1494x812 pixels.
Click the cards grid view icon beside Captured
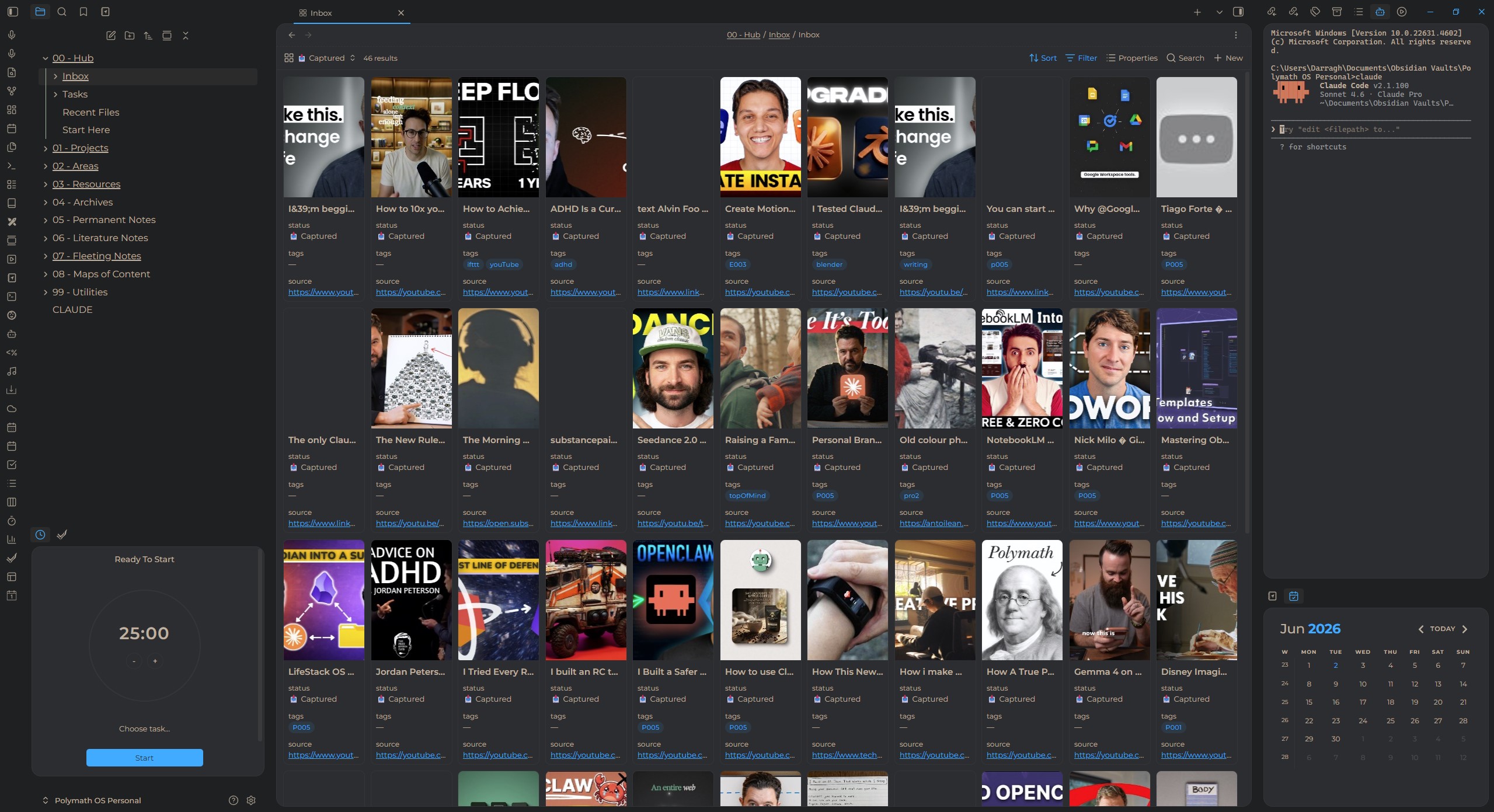[289, 58]
